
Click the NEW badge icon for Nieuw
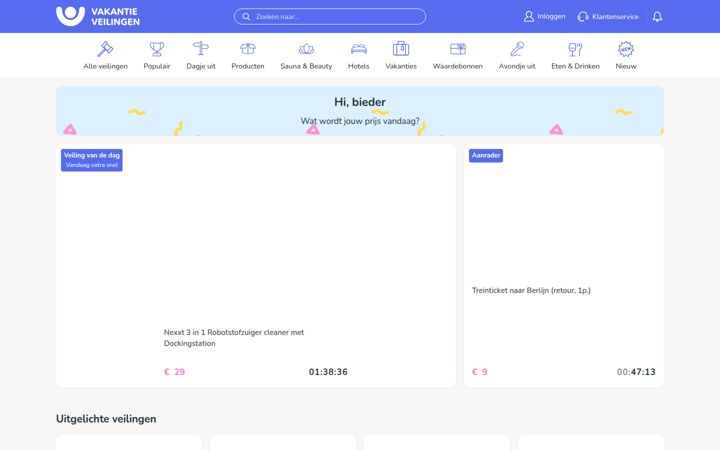pos(626,49)
